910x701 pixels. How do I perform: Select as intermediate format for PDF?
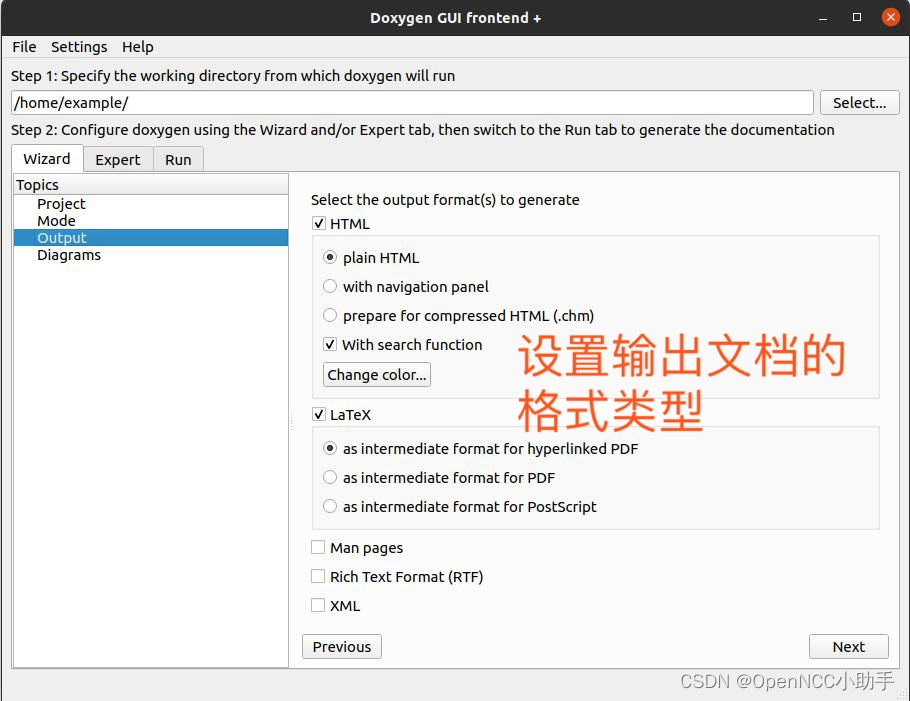330,477
